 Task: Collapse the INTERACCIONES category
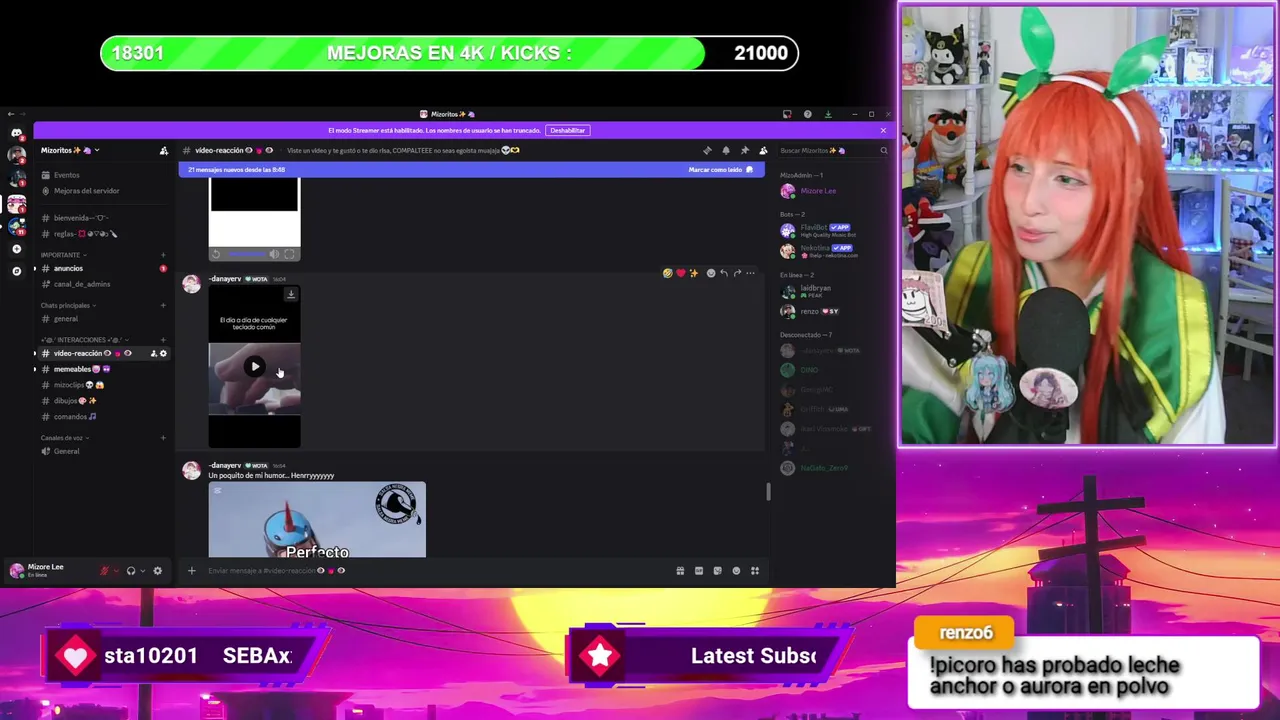84,340
